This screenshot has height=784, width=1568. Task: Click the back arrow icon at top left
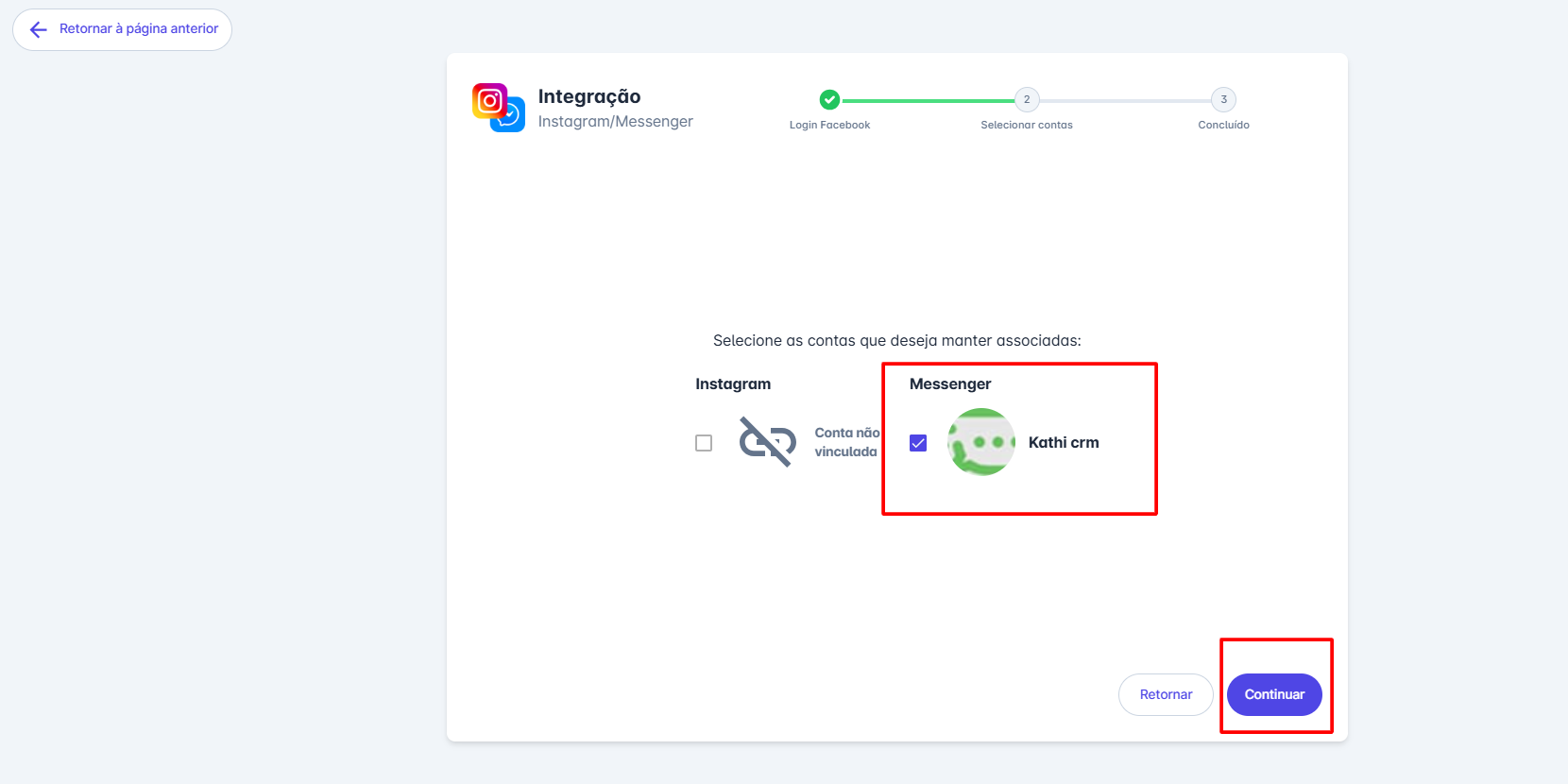pyautogui.click(x=39, y=30)
